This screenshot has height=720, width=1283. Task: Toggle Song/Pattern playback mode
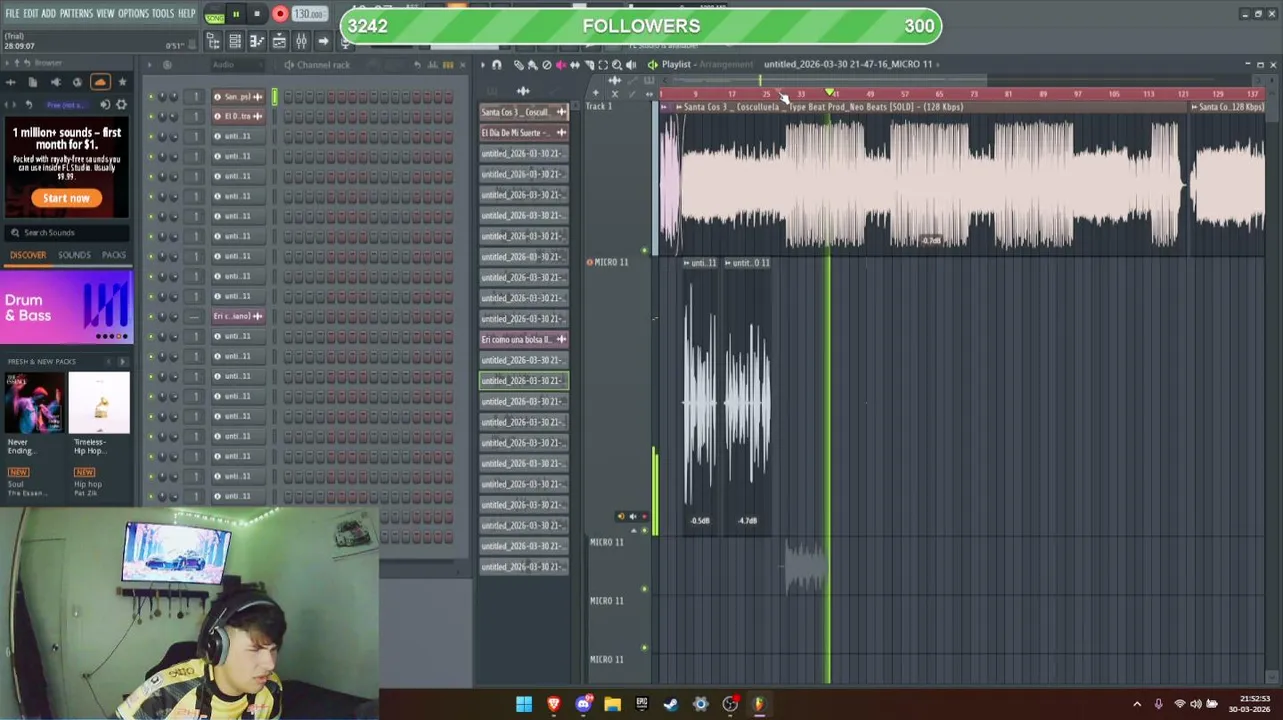point(214,15)
